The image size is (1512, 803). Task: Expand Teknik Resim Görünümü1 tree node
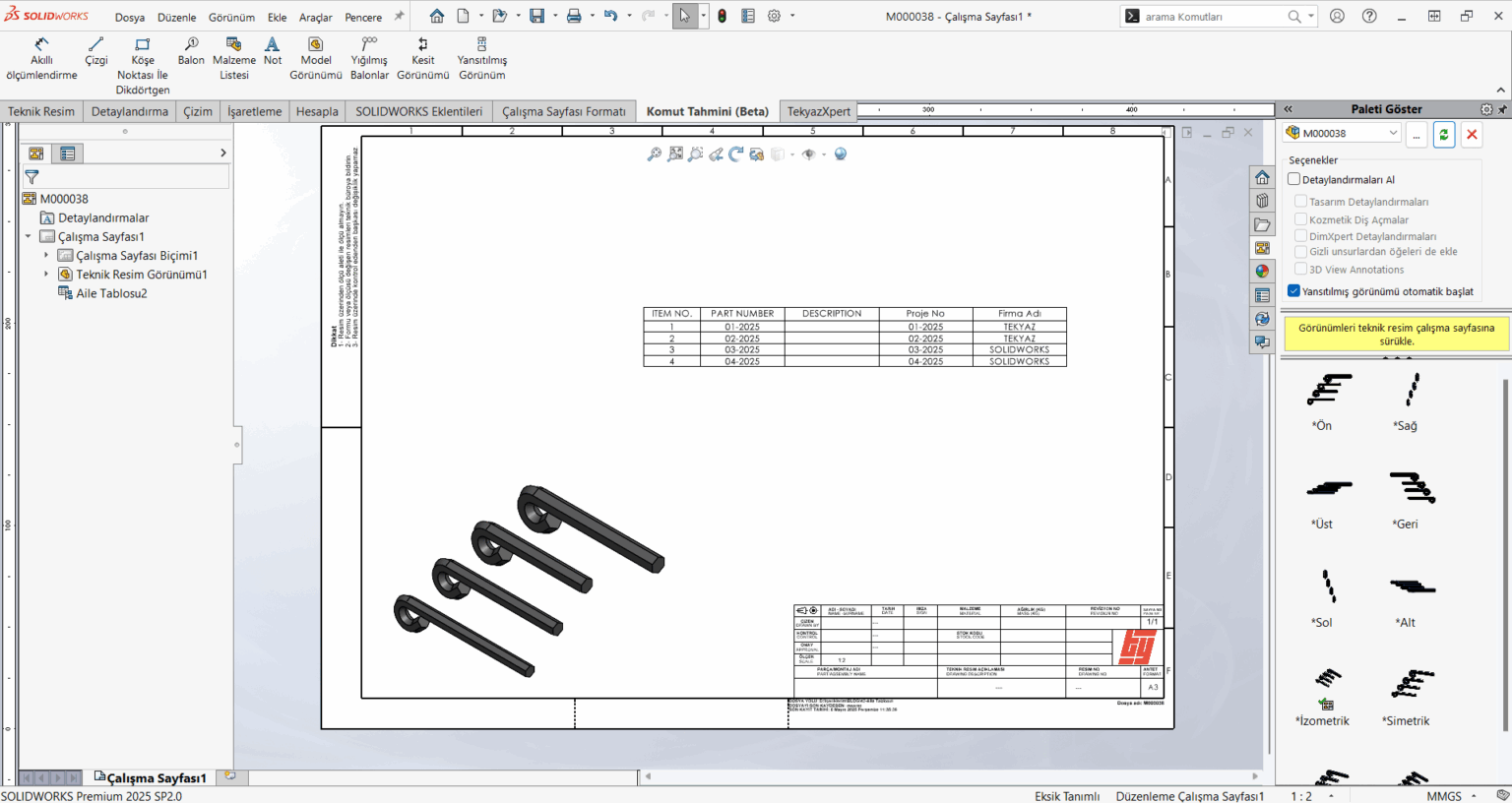pyautogui.click(x=46, y=275)
